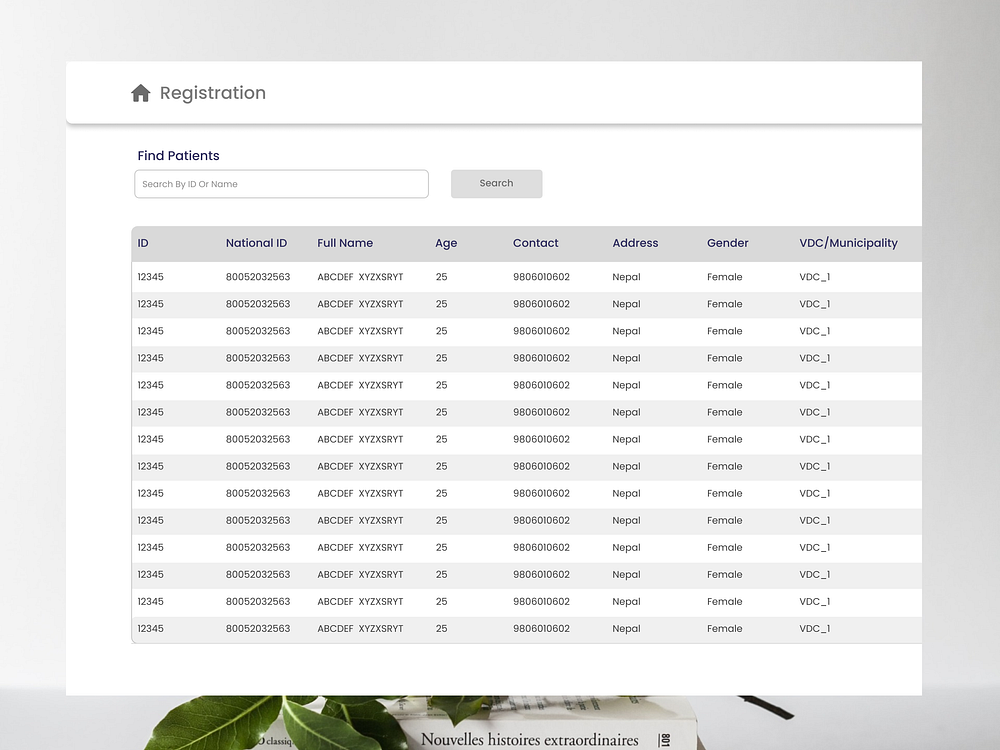Select the contact number 9806010602 in row one
Viewport: 1000px width, 750px height.
coord(542,277)
